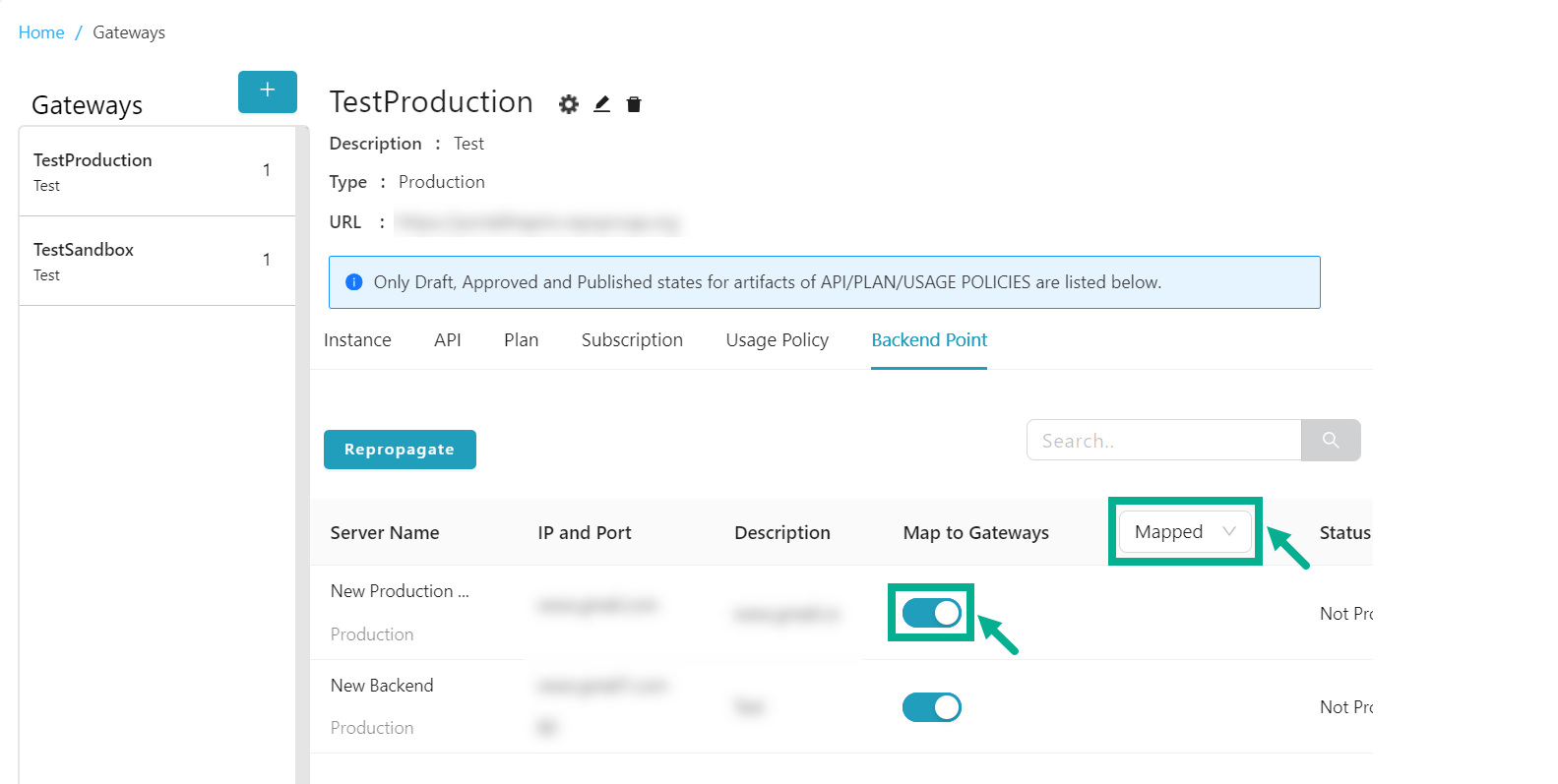The width and height of the screenshot is (1558, 784).
Task: Switch to the API tab
Action: [448, 340]
